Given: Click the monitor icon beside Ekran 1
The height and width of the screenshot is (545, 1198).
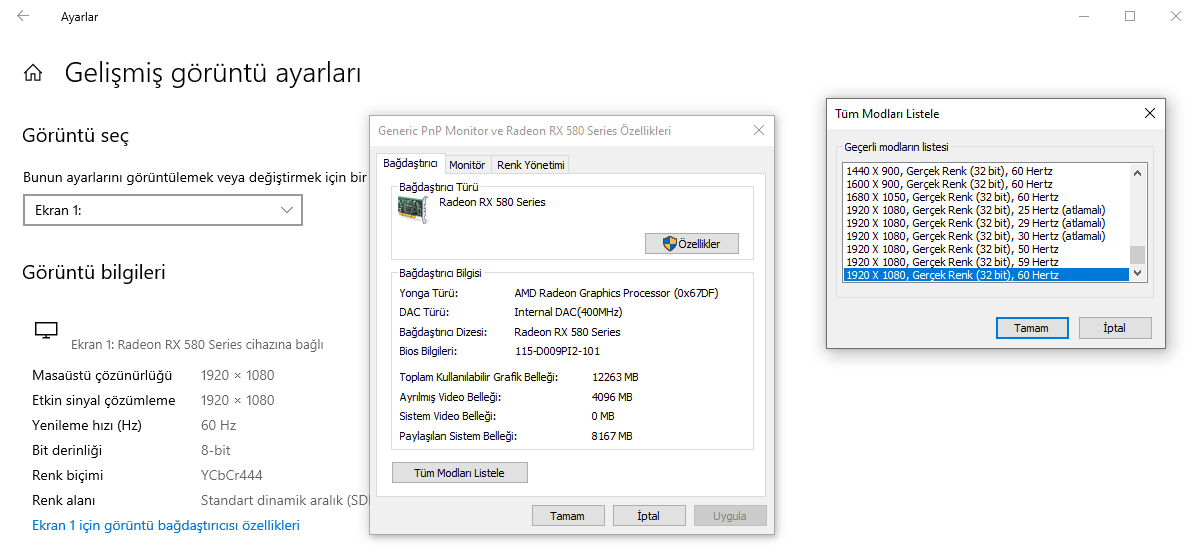Looking at the screenshot, I should pos(47,330).
